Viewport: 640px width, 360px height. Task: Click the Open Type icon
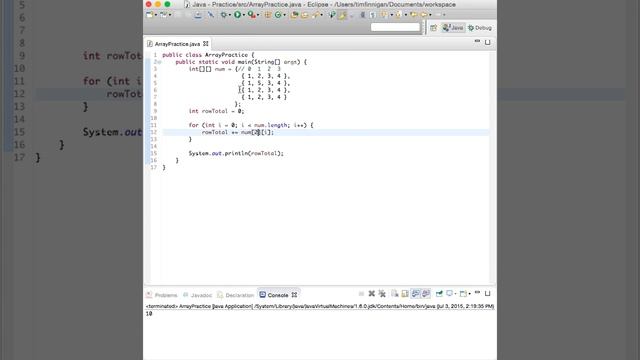point(294,15)
